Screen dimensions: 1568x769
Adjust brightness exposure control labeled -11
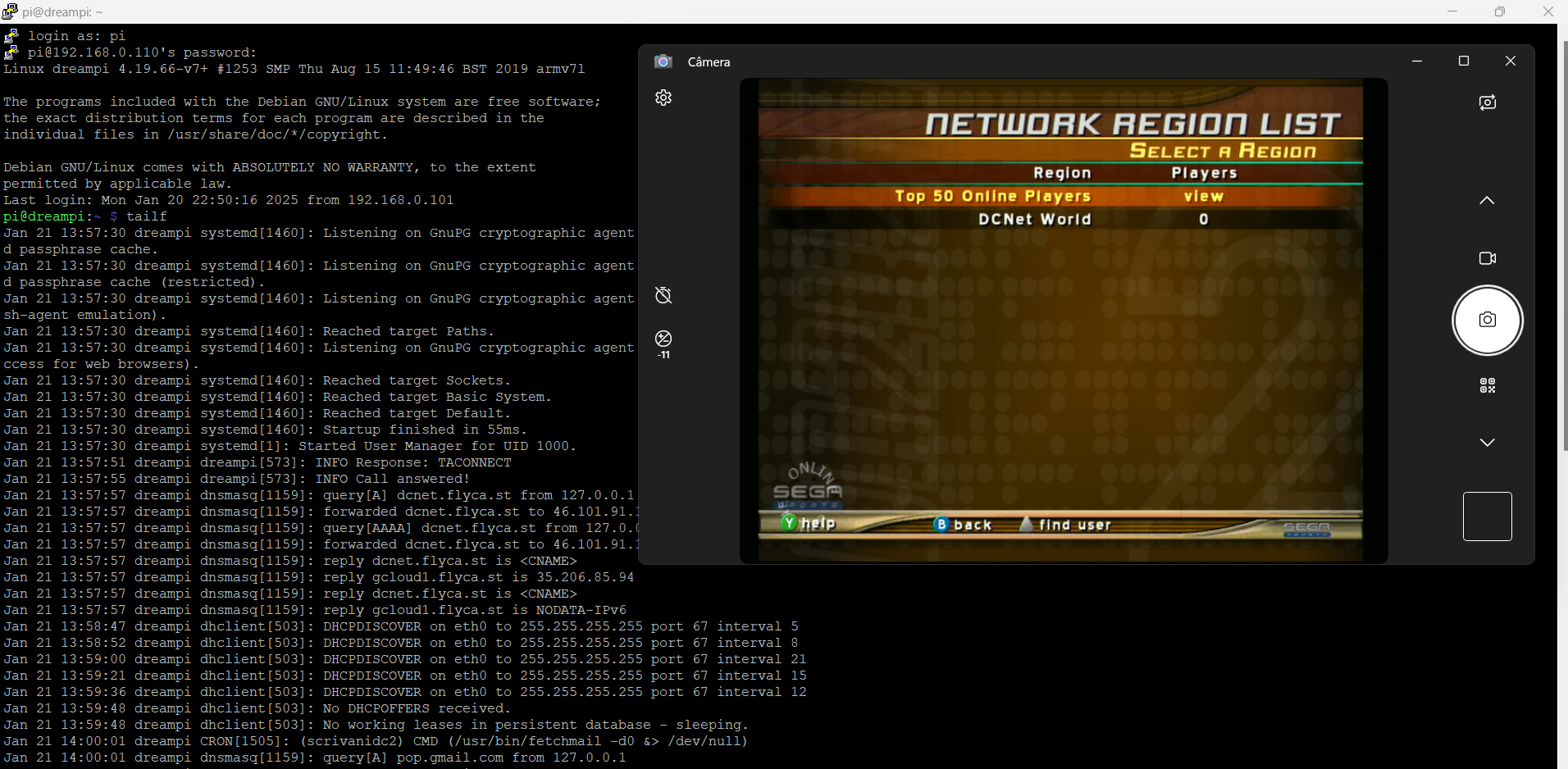[x=663, y=344]
